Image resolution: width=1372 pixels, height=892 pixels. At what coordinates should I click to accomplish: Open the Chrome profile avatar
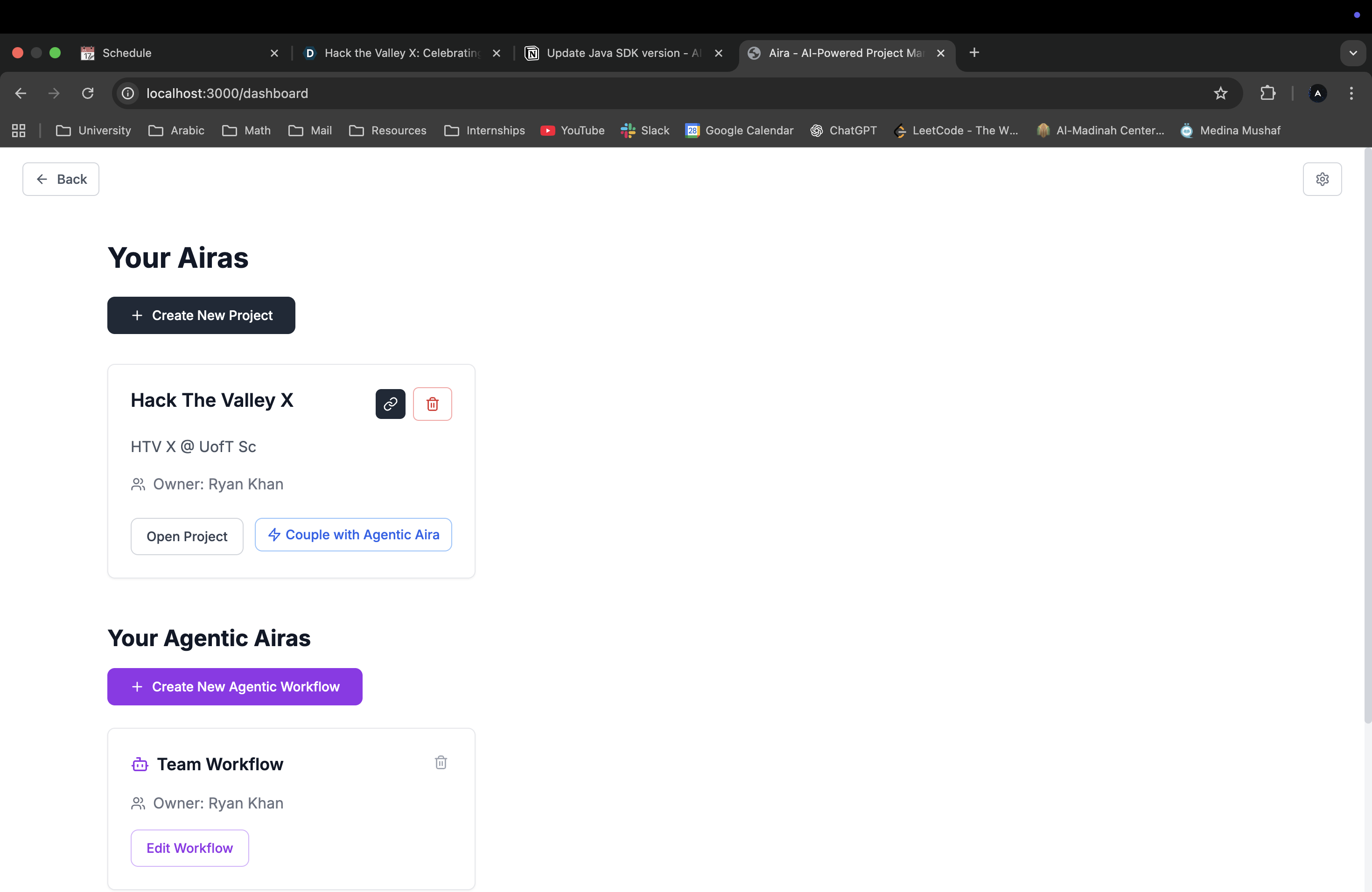(1317, 93)
